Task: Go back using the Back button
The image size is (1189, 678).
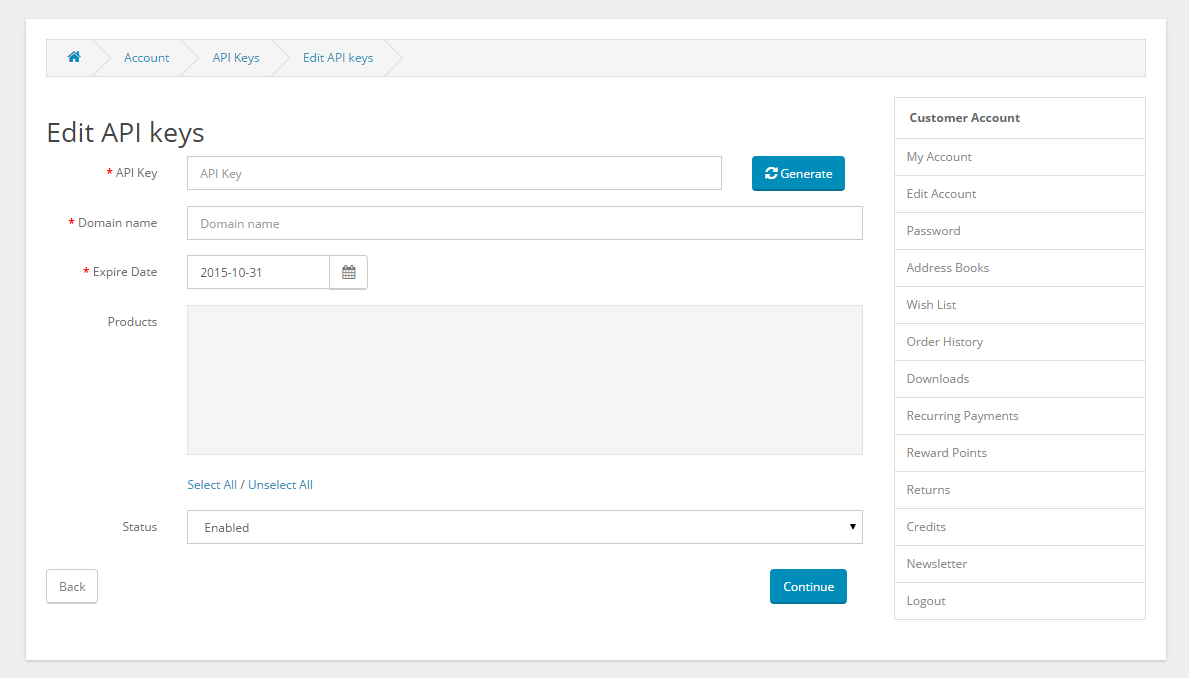Action: (x=71, y=586)
